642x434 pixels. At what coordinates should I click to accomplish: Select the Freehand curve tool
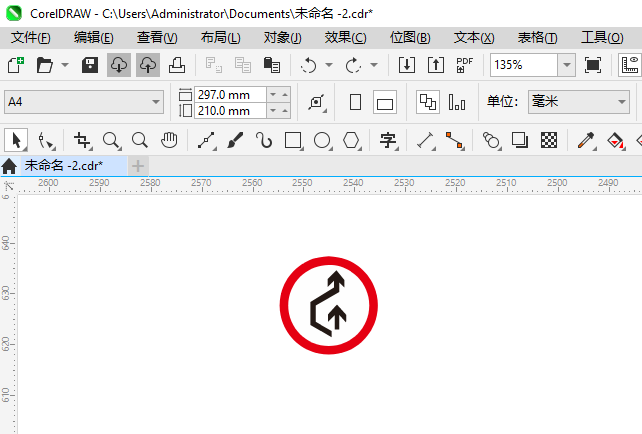(207, 141)
